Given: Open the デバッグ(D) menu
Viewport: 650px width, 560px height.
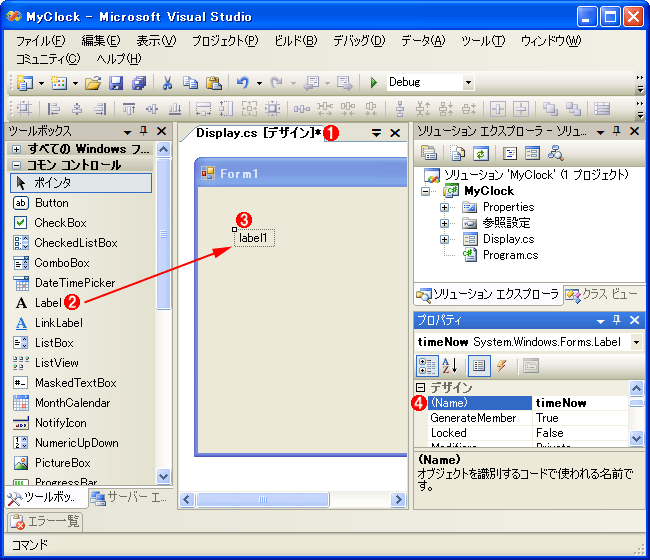Looking at the screenshot, I should tap(359, 41).
